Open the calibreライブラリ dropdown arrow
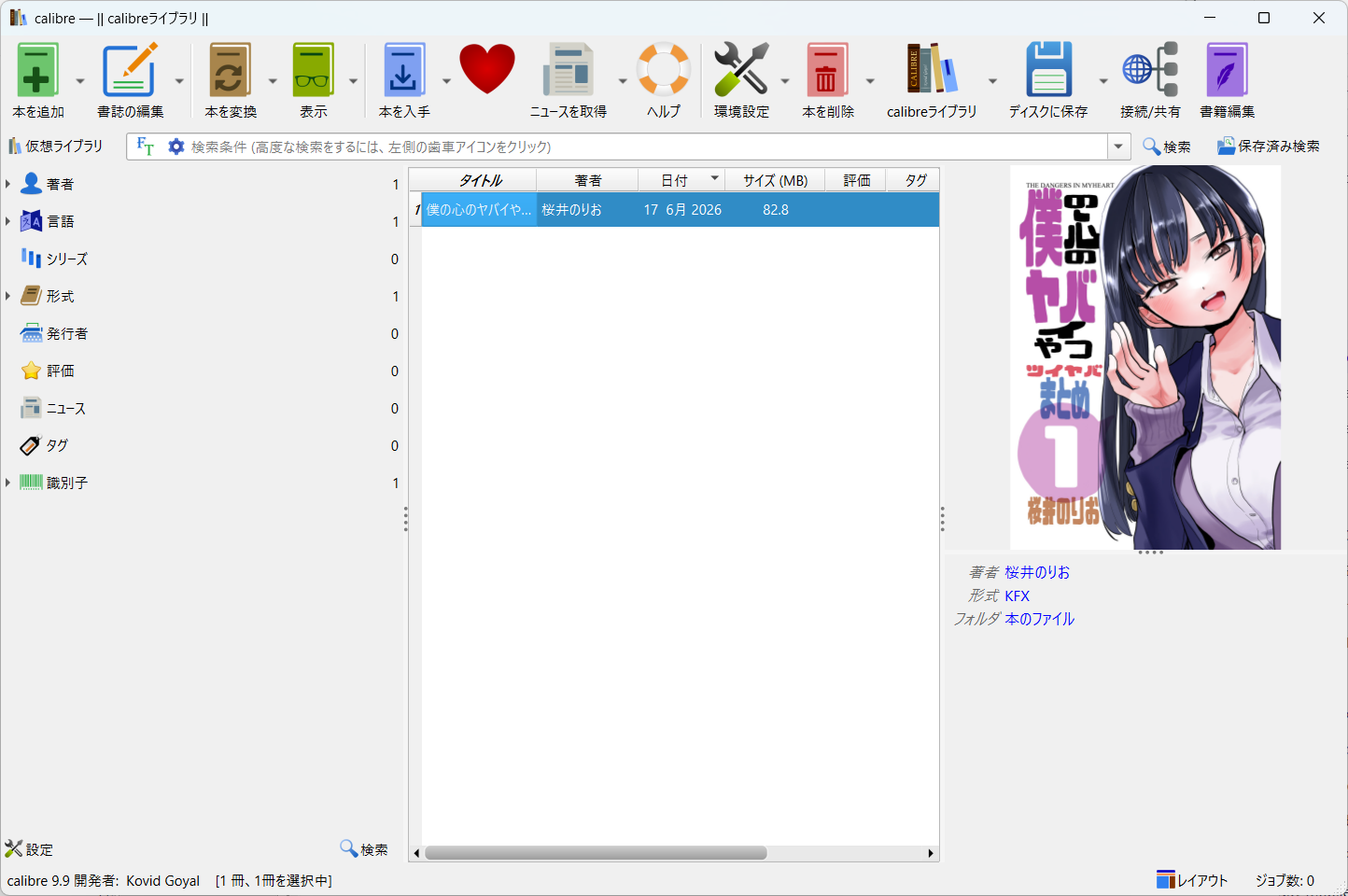 [x=992, y=81]
